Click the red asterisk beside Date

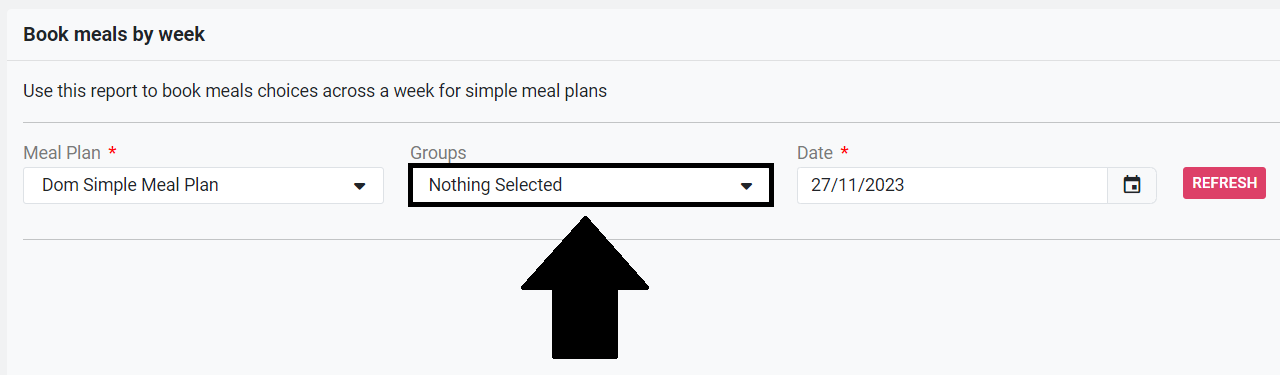click(x=845, y=152)
